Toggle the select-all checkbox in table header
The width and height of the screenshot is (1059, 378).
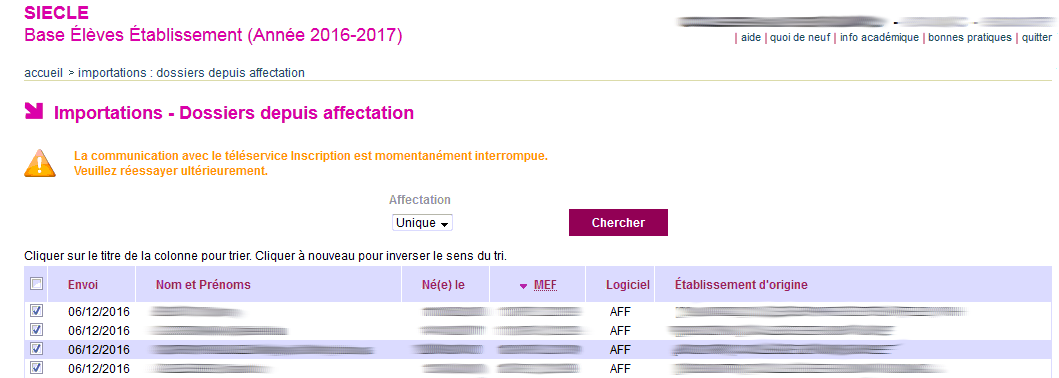[36, 284]
